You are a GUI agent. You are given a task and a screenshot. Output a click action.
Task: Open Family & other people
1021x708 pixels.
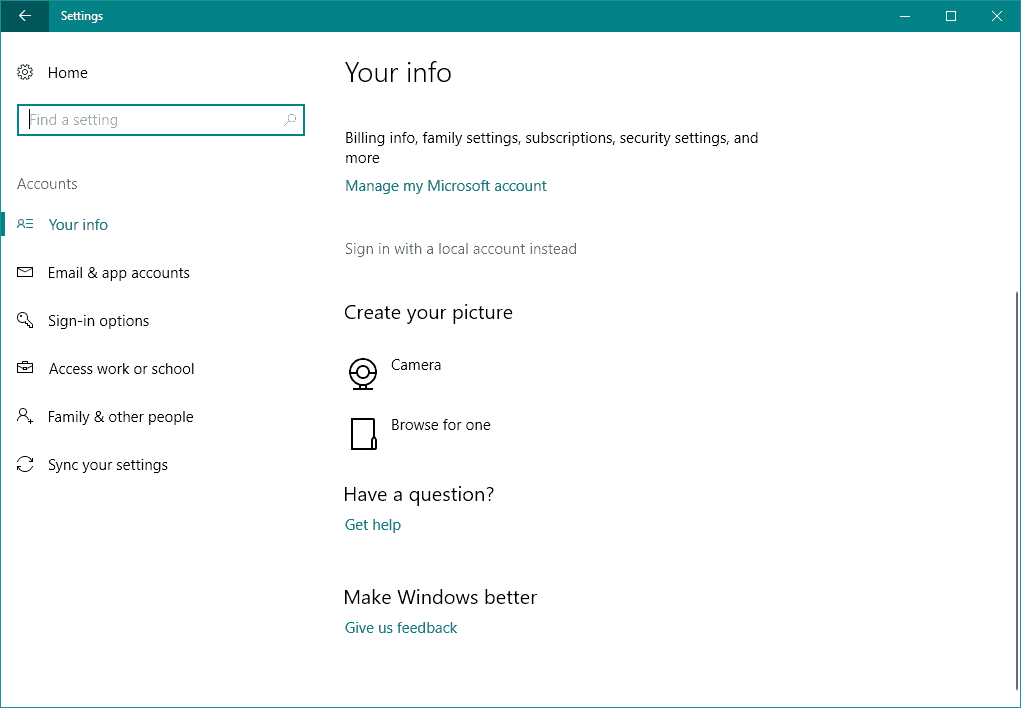click(120, 417)
